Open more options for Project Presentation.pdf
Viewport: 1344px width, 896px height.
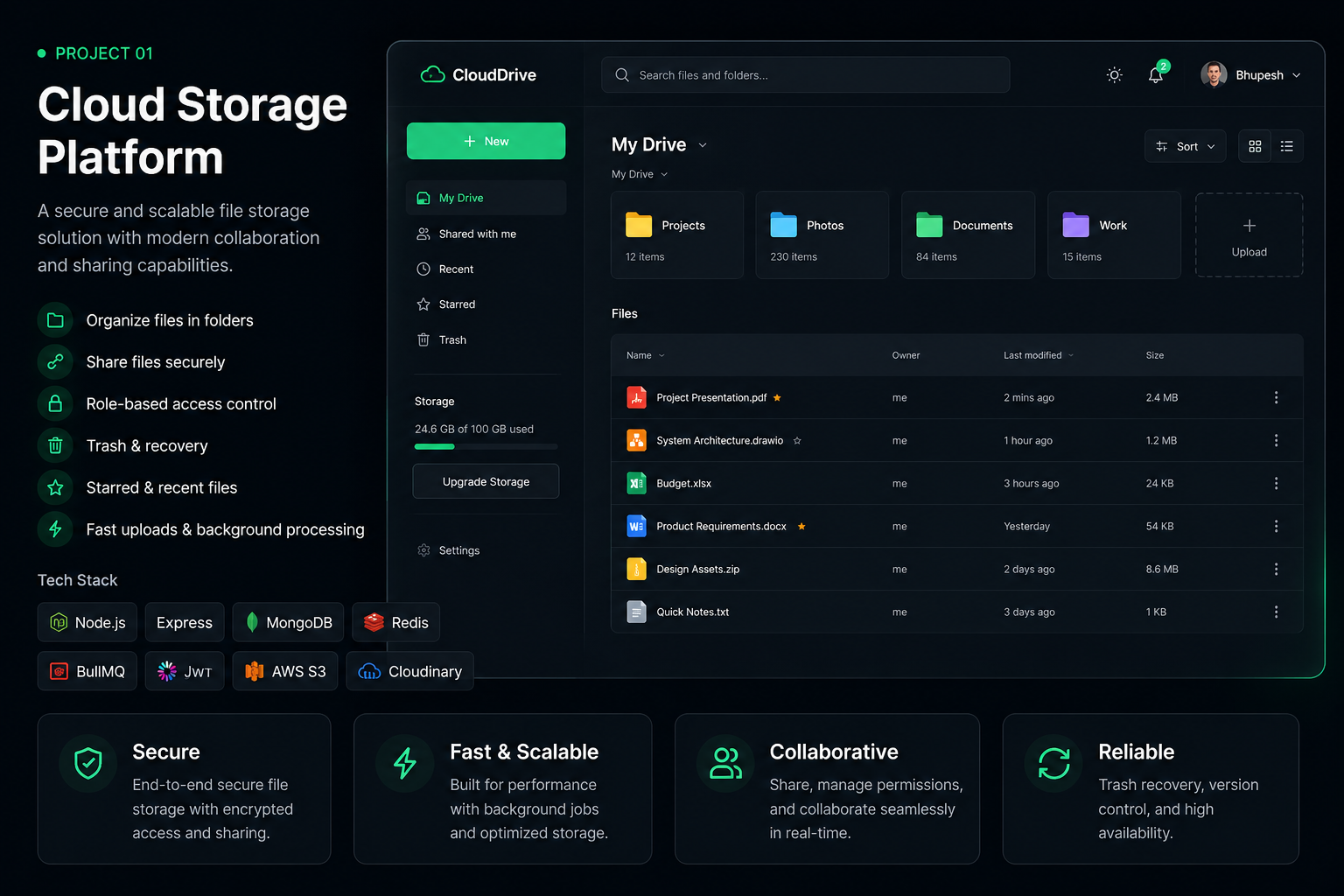tap(1276, 397)
